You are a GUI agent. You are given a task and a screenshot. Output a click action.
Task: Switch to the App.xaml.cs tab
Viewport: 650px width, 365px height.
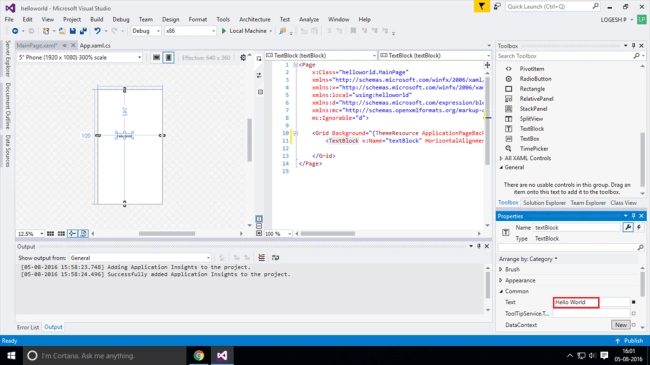pyautogui.click(x=95, y=46)
